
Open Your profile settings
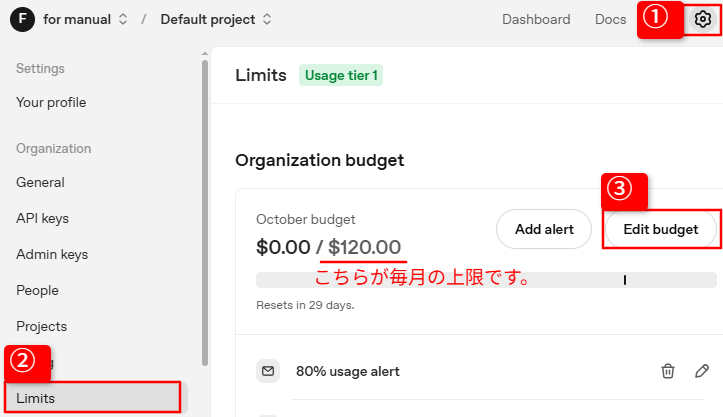[x=51, y=102]
